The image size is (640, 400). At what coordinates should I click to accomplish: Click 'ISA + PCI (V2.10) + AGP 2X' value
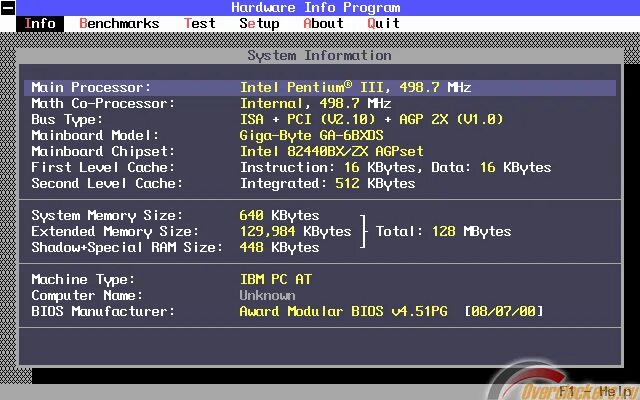pyautogui.click(x=371, y=119)
